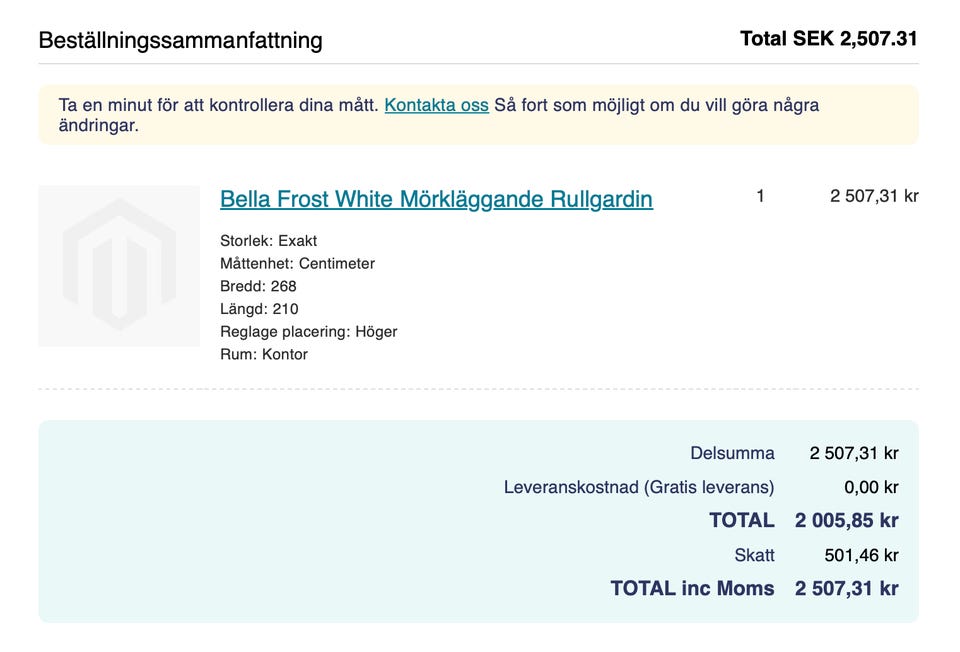Select the Reglage placering: Höger line
This screenshot has width=960, height=652.
click(x=308, y=332)
